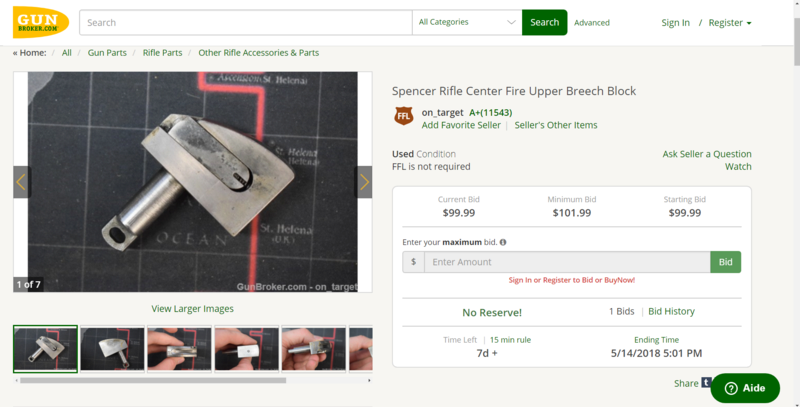Open Seller's Other Items link
This screenshot has width=800, height=407.
tap(556, 125)
